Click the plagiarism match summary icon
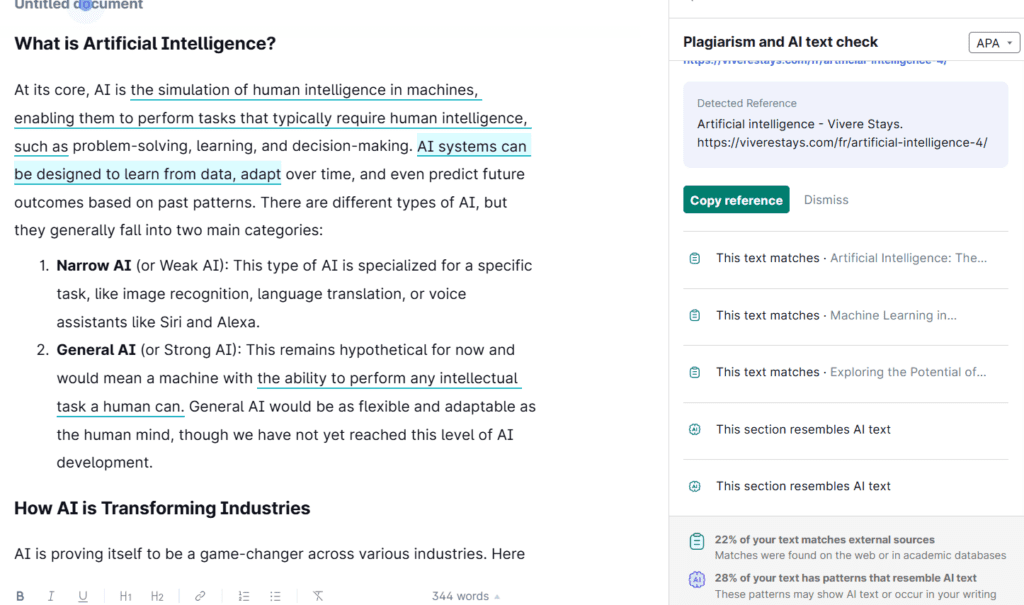Viewport: 1024px width, 605px height. point(697,541)
